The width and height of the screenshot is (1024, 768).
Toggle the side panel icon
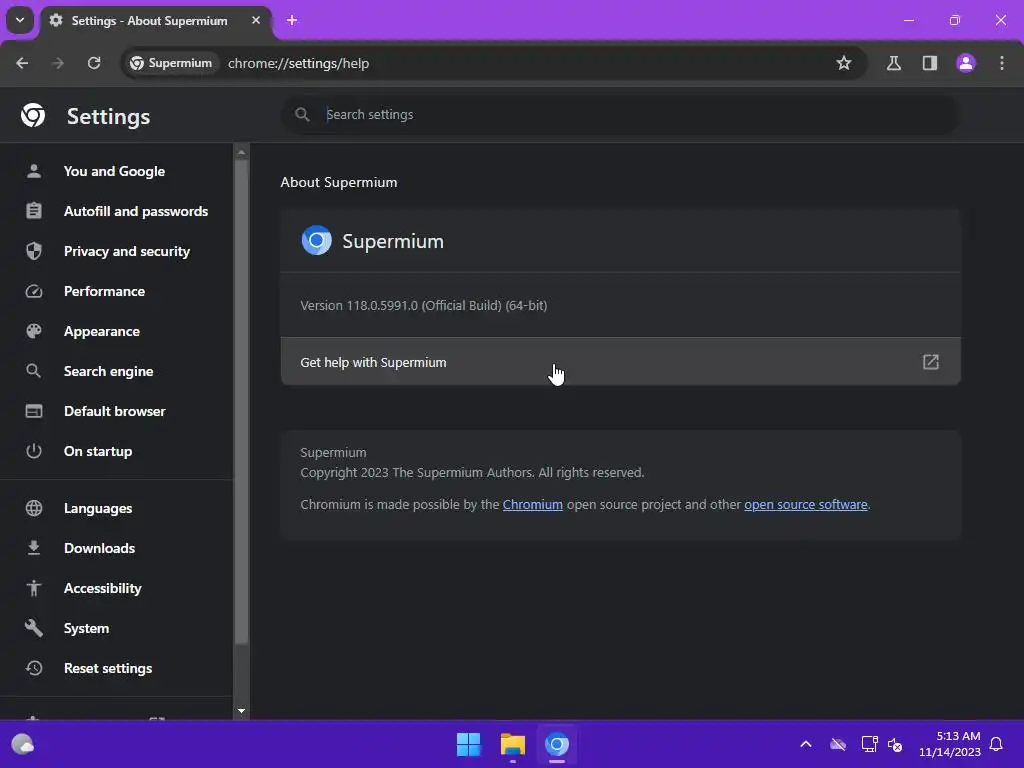point(929,63)
